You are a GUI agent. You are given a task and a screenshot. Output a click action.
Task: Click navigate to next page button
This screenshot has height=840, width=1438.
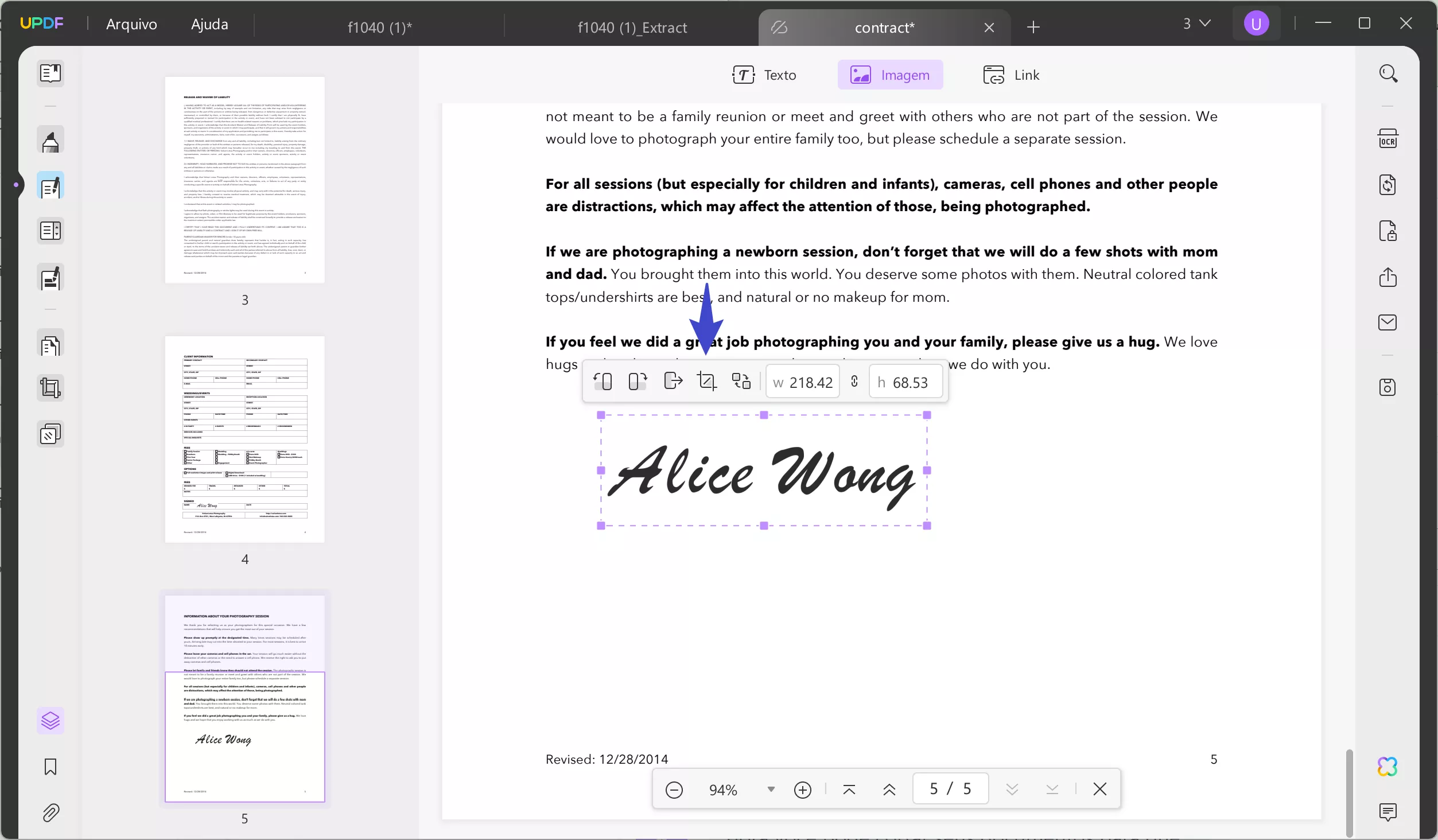coord(1011,790)
